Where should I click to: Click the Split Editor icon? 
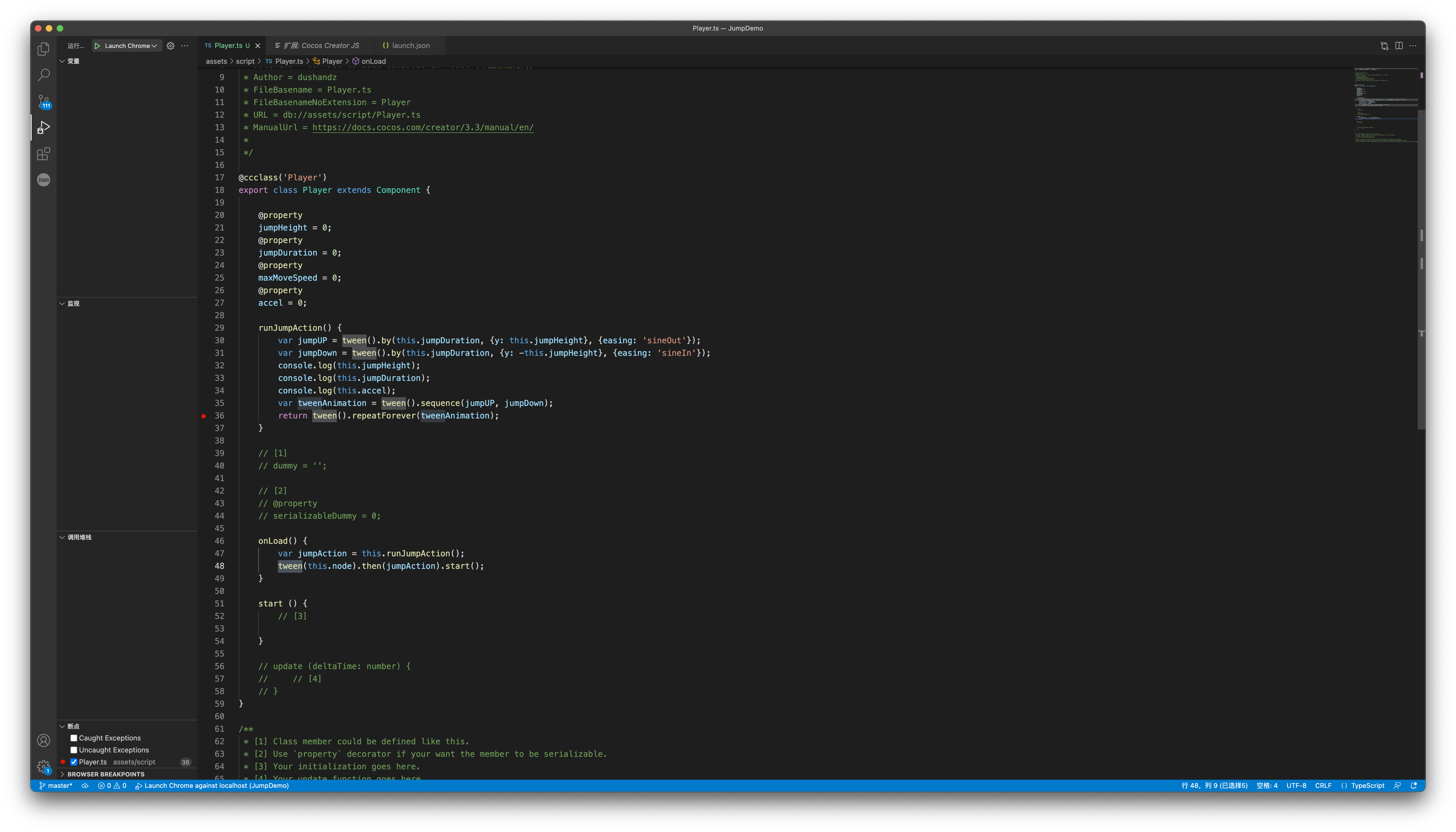[1398, 46]
